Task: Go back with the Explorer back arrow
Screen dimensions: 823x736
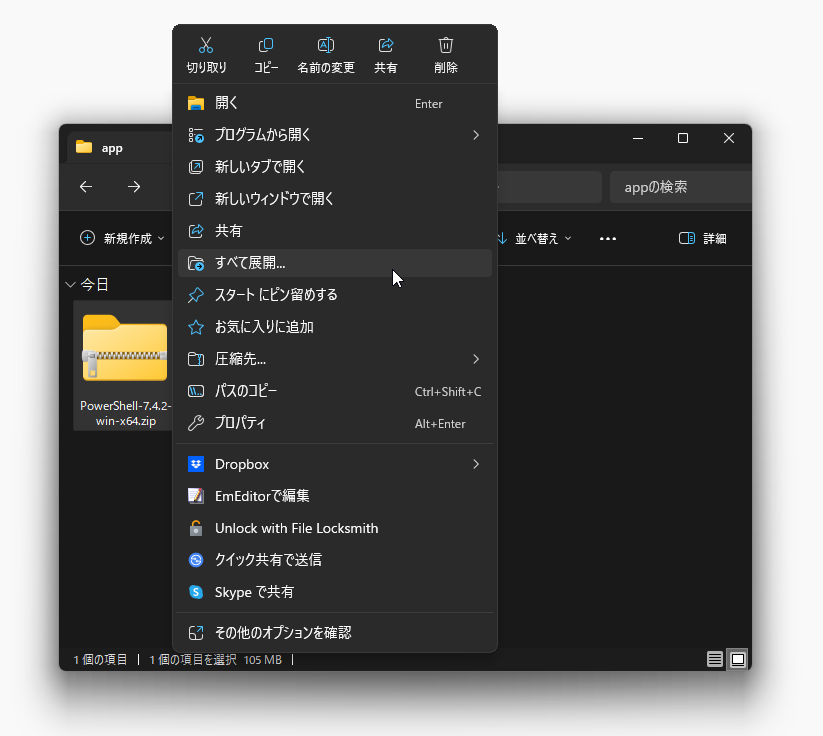Action: (x=86, y=186)
